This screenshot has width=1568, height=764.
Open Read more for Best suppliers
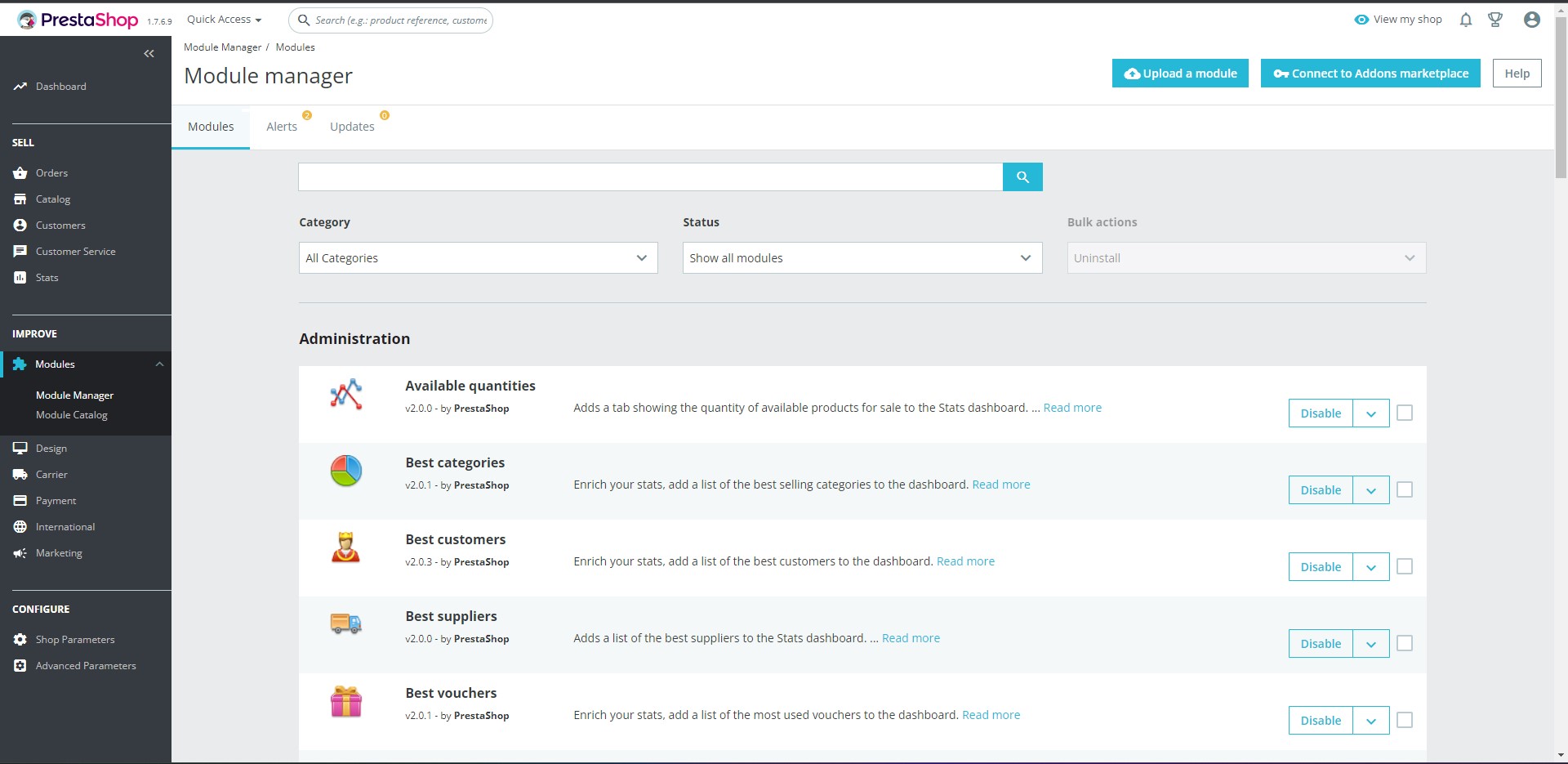click(x=911, y=637)
